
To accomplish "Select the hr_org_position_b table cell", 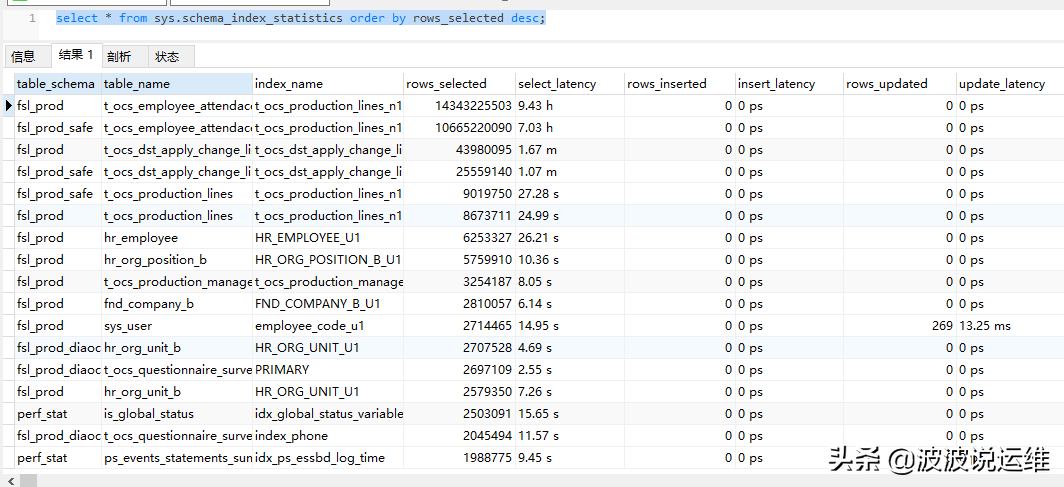I will [x=177, y=260].
